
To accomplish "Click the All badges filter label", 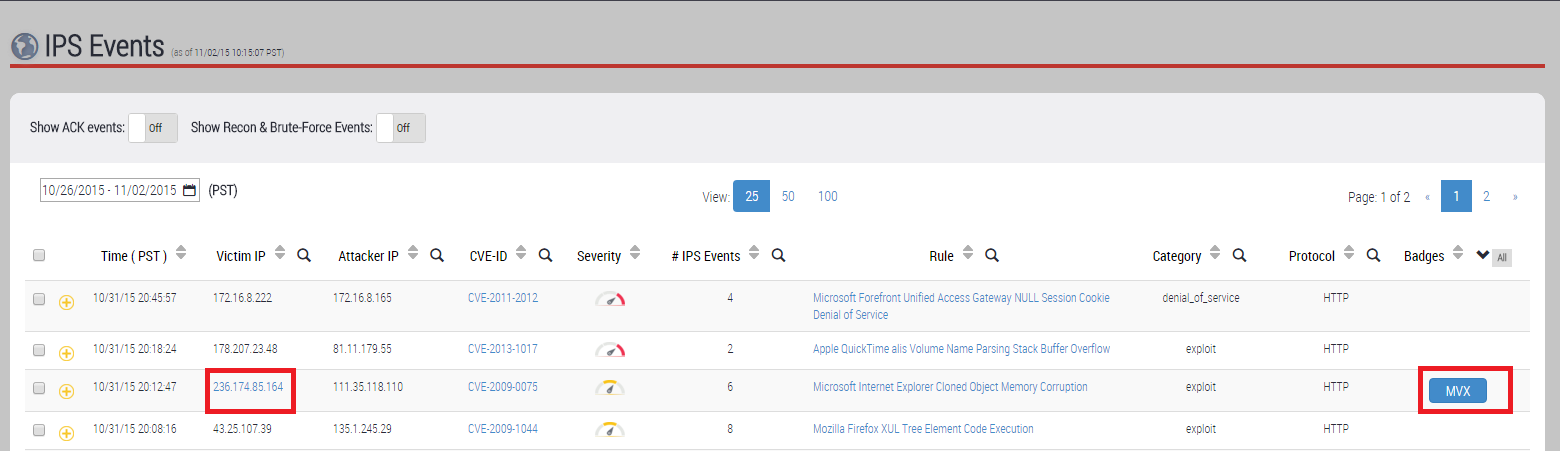I will [x=1502, y=258].
